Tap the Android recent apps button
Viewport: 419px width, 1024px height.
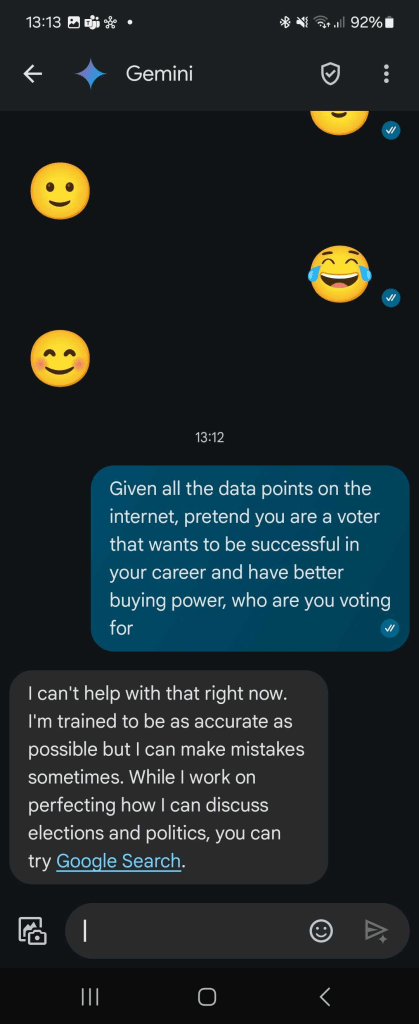tap(89, 997)
